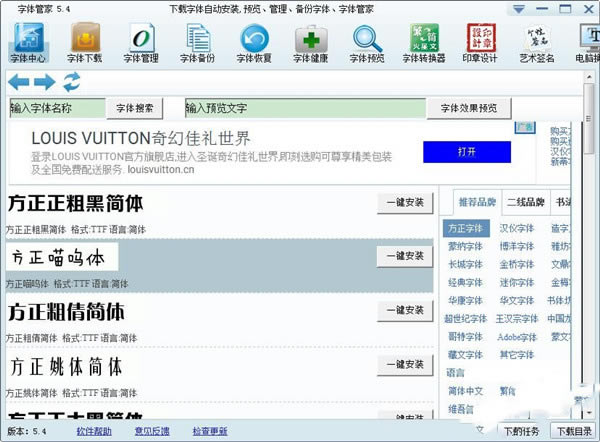Click the back arrow navigation icon
The height and width of the screenshot is (442, 600).
point(19,82)
